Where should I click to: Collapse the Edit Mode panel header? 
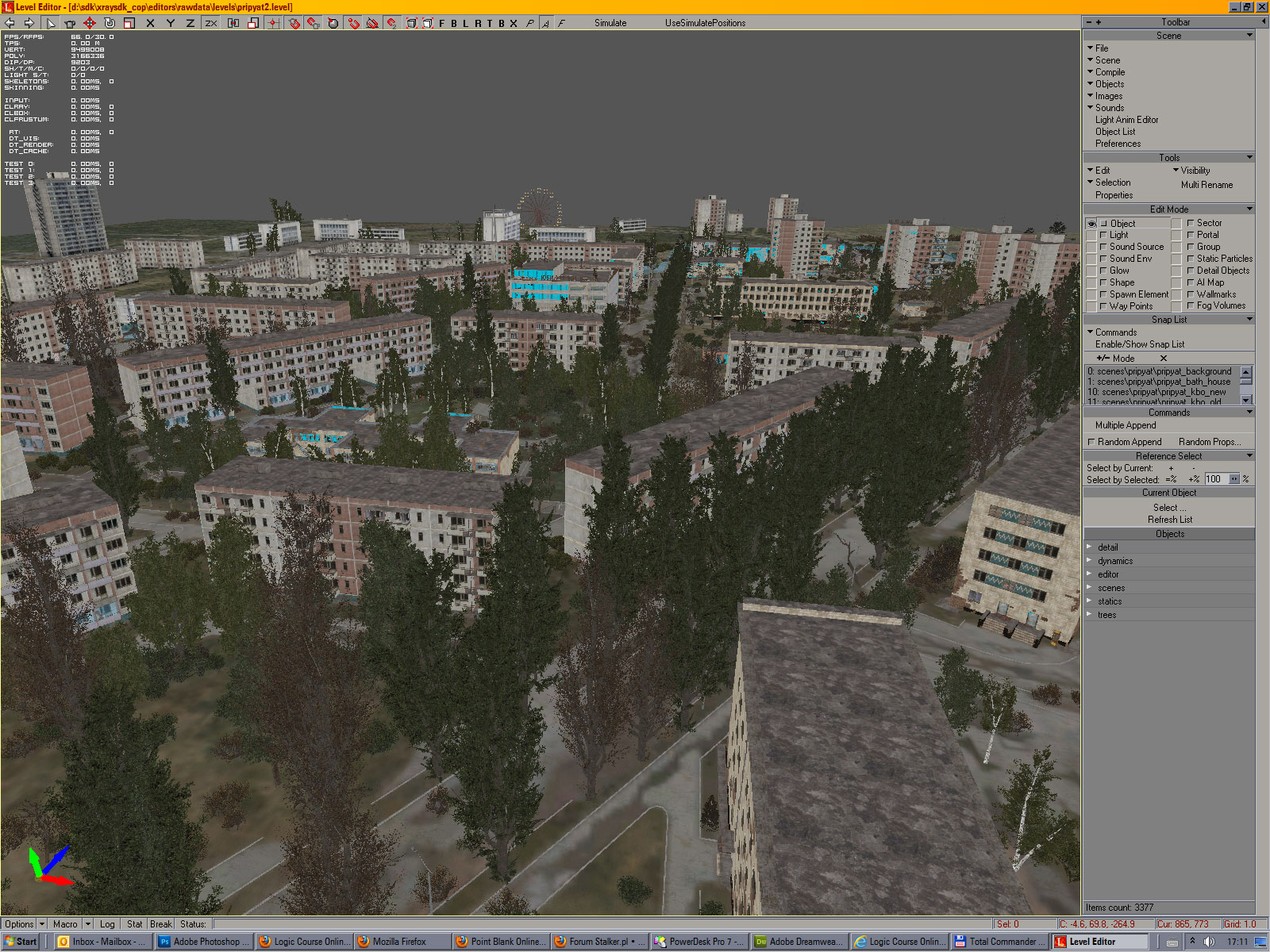point(1169,209)
